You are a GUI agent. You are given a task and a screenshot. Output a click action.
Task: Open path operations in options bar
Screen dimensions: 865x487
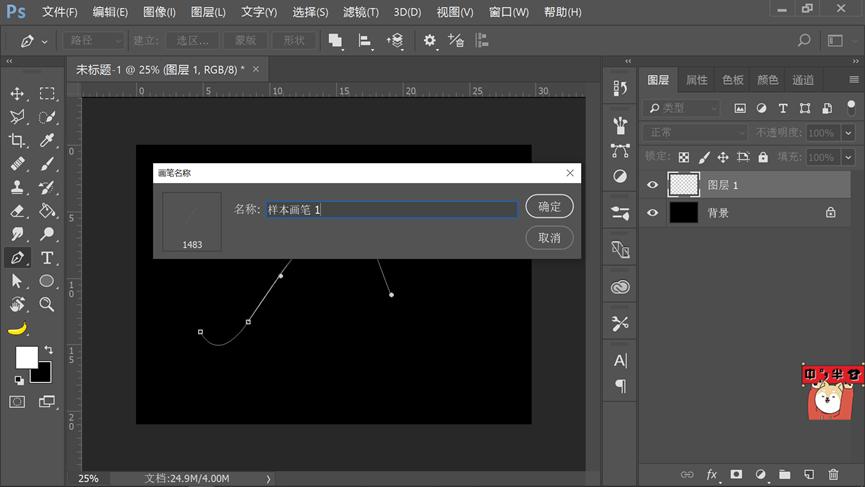(x=335, y=41)
